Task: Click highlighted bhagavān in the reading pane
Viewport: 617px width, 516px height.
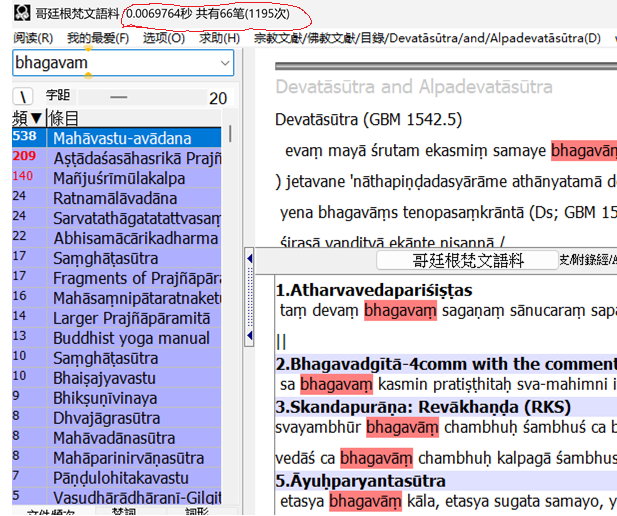Action: (584, 151)
